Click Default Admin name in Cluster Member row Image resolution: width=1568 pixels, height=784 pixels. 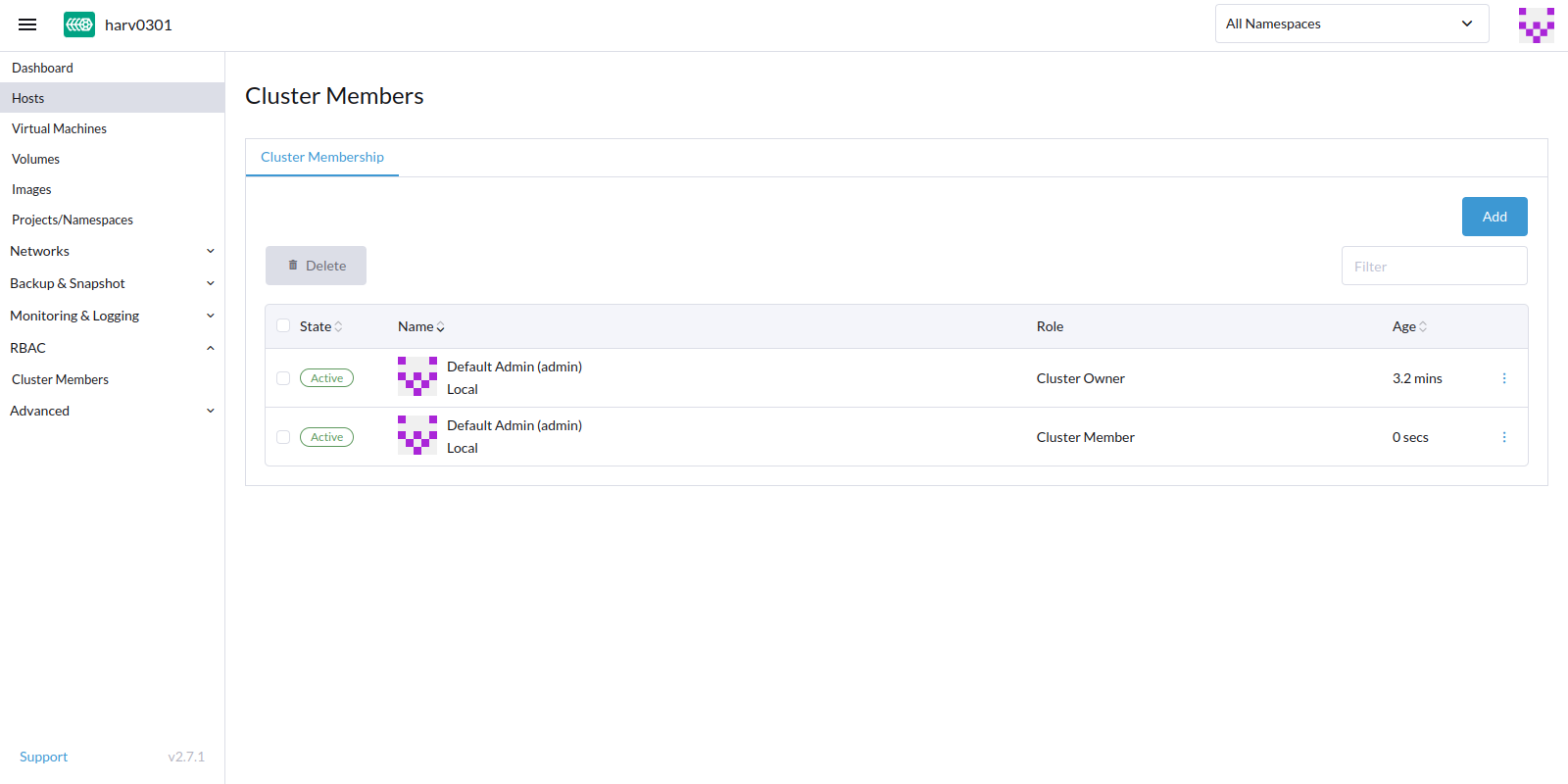pyautogui.click(x=514, y=425)
